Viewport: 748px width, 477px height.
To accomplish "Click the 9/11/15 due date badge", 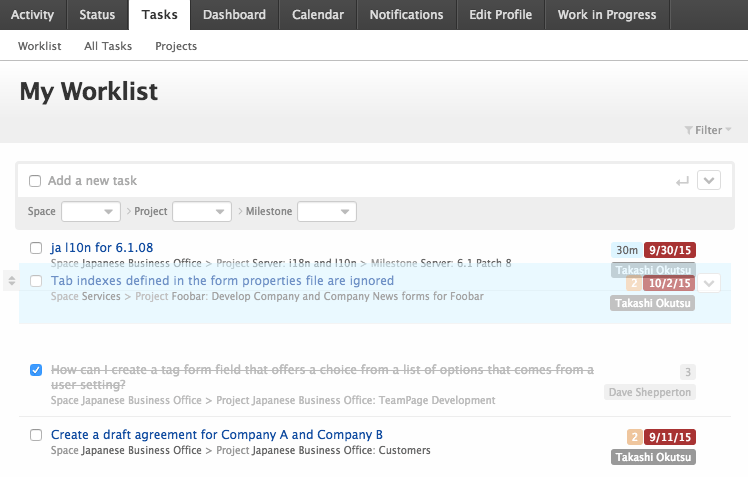I will (x=670, y=437).
